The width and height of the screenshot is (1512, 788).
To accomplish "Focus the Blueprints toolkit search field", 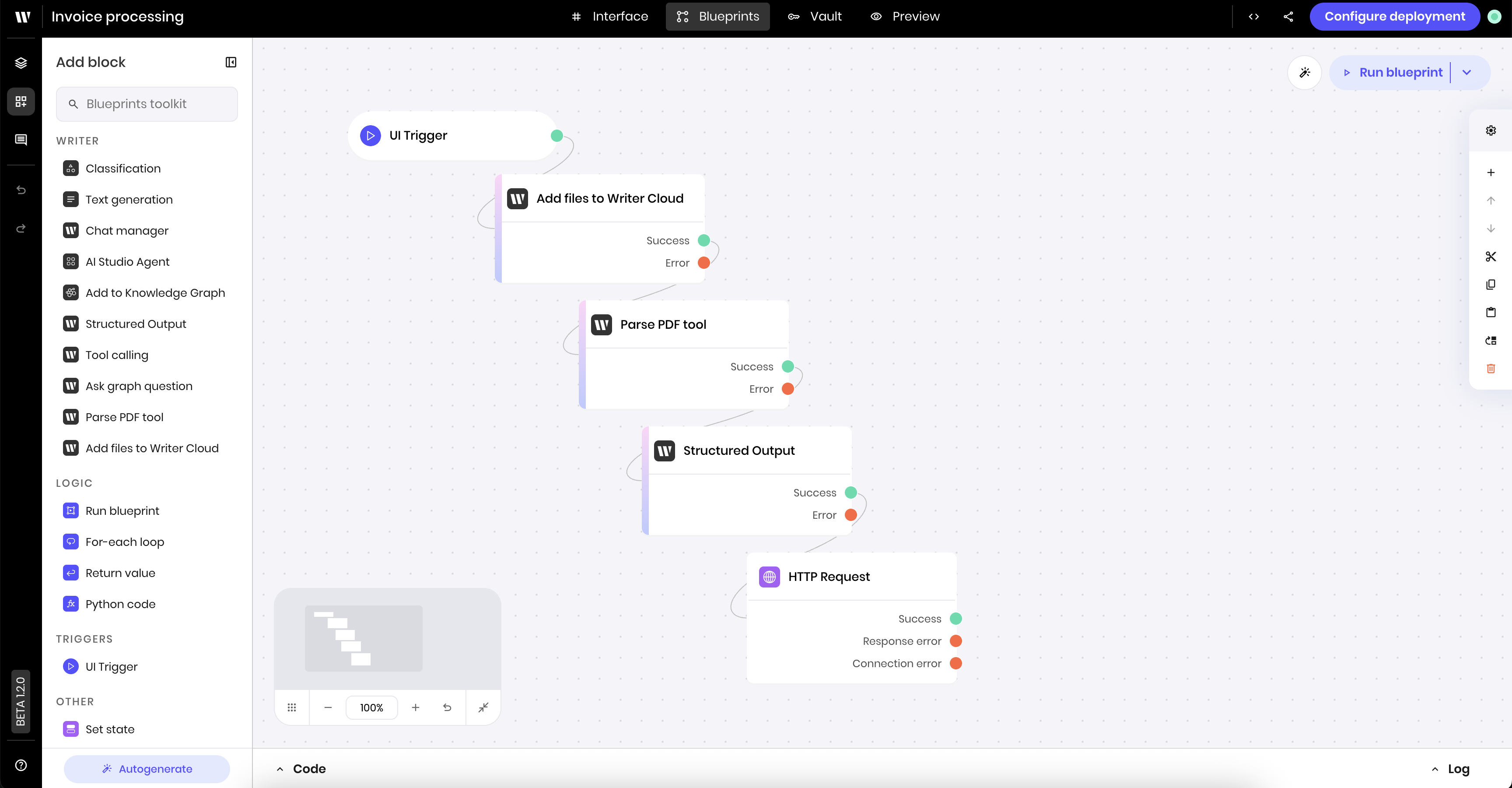I will click(147, 104).
